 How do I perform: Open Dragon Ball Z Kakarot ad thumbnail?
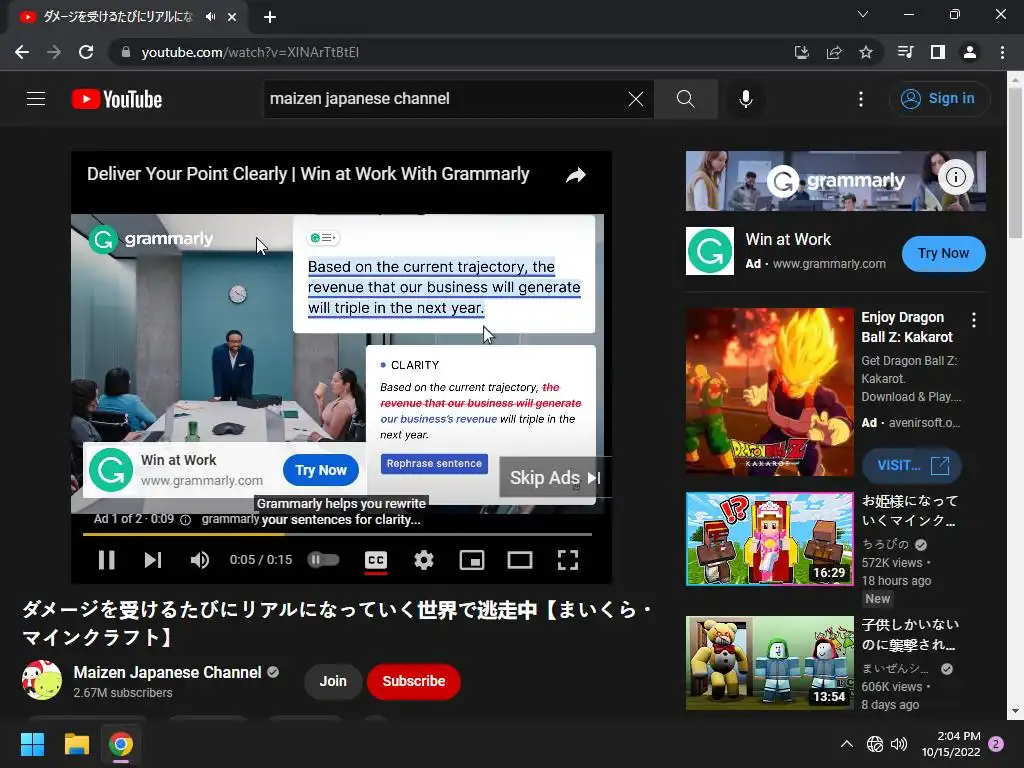tap(769, 392)
